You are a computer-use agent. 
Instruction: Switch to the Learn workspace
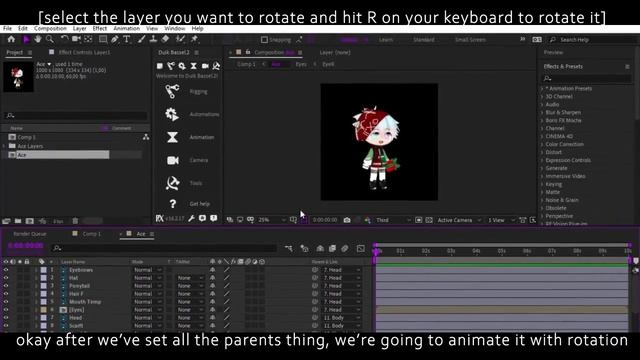pyautogui.click(x=386, y=40)
